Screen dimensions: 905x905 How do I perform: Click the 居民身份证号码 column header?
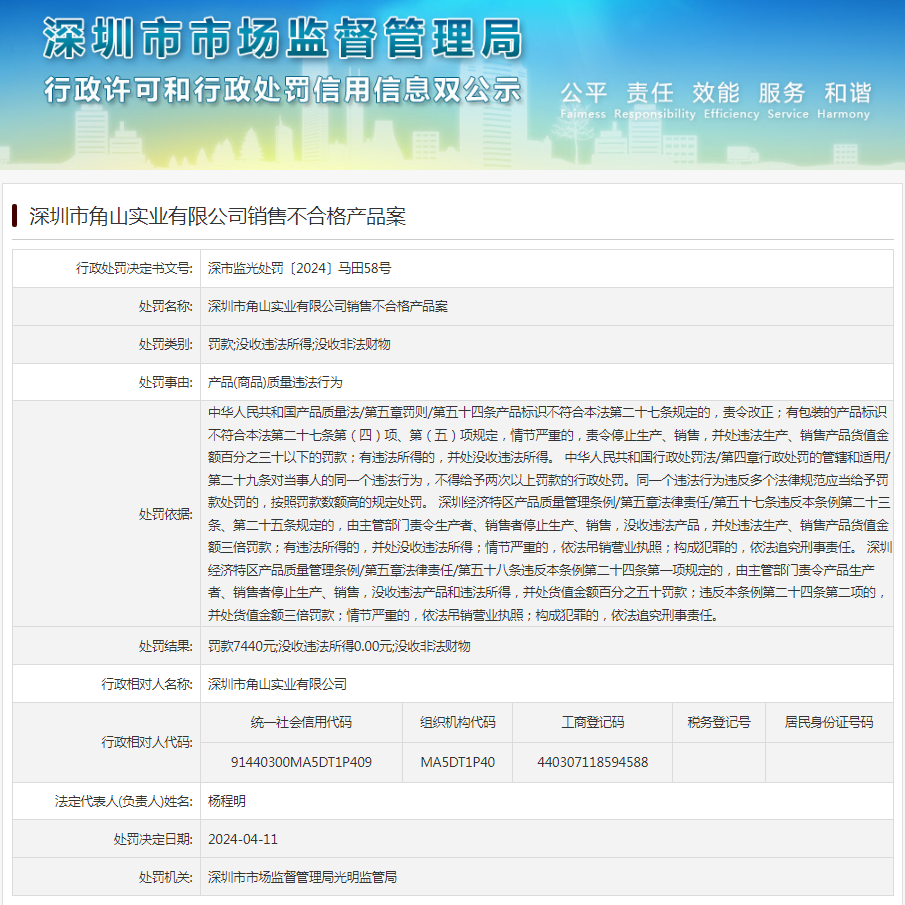point(829,722)
